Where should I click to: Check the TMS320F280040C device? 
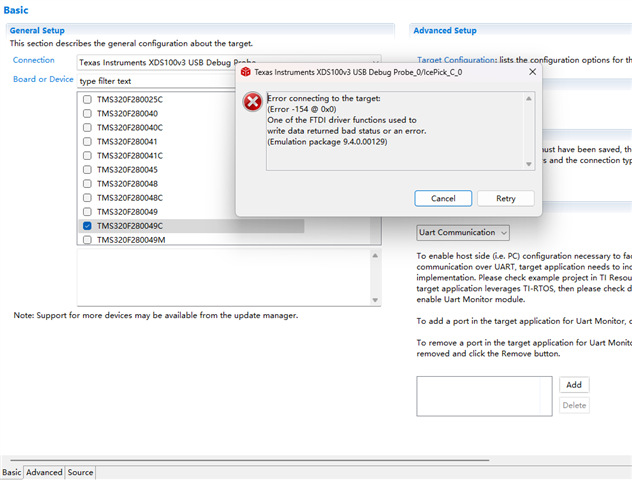click(87, 128)
